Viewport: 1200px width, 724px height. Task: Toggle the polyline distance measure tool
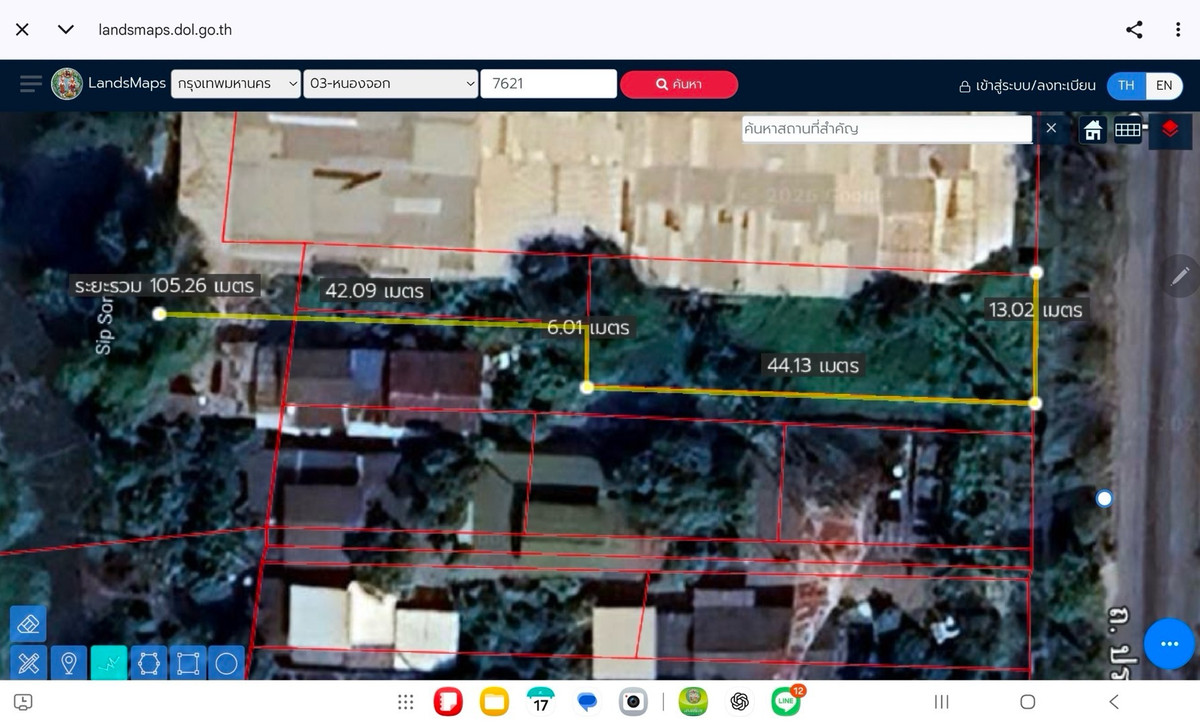click(x=109, y=663)
